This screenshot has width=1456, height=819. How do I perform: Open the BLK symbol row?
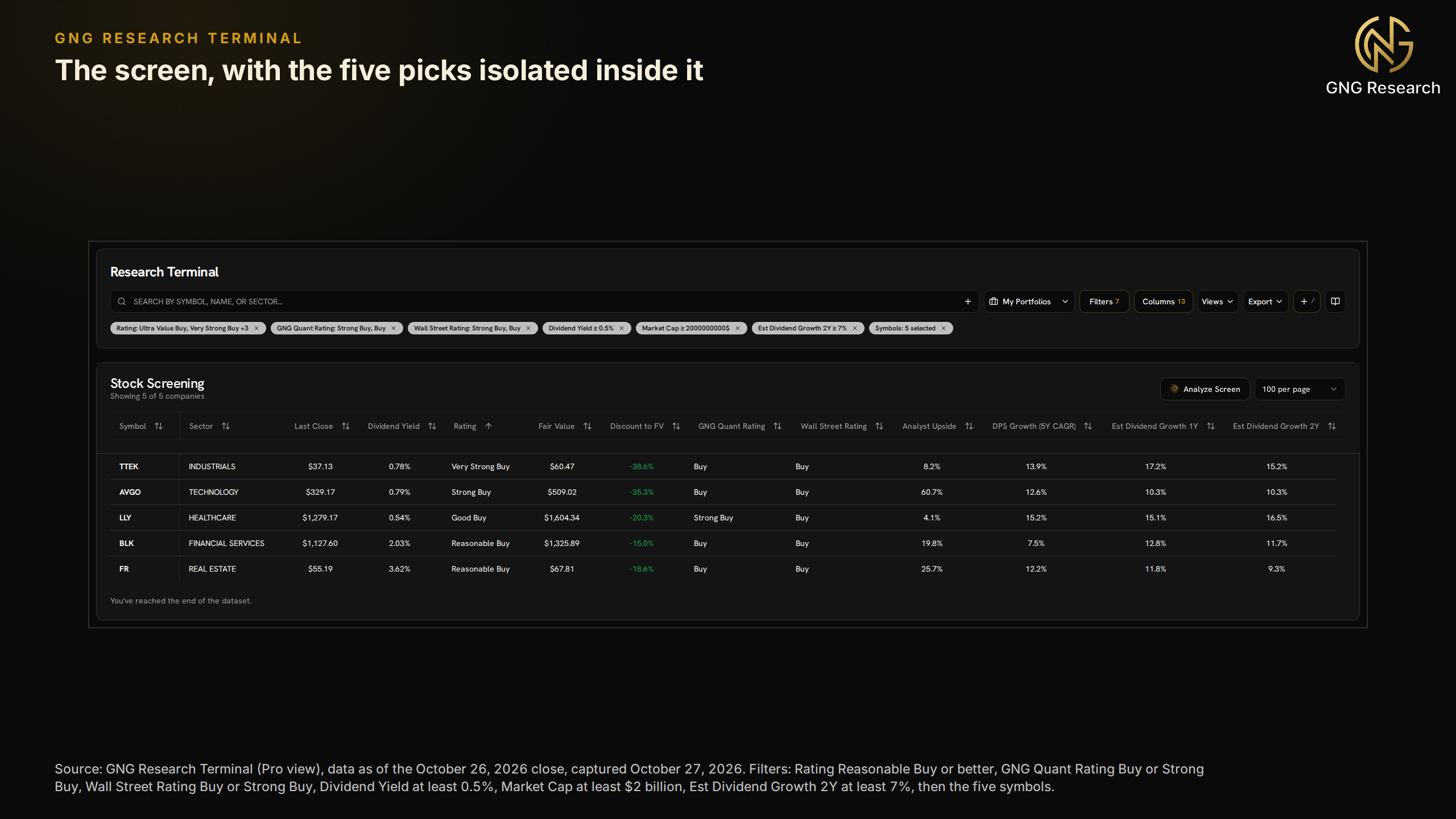point(126,543)
